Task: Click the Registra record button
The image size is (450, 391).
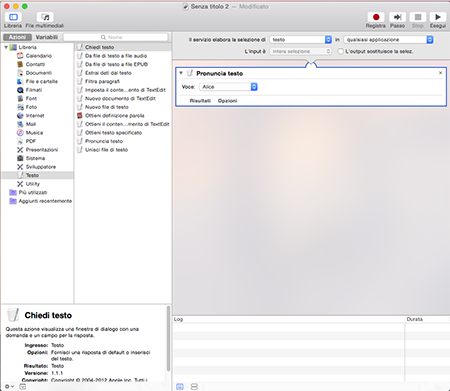Action: (x=376, y=17)
